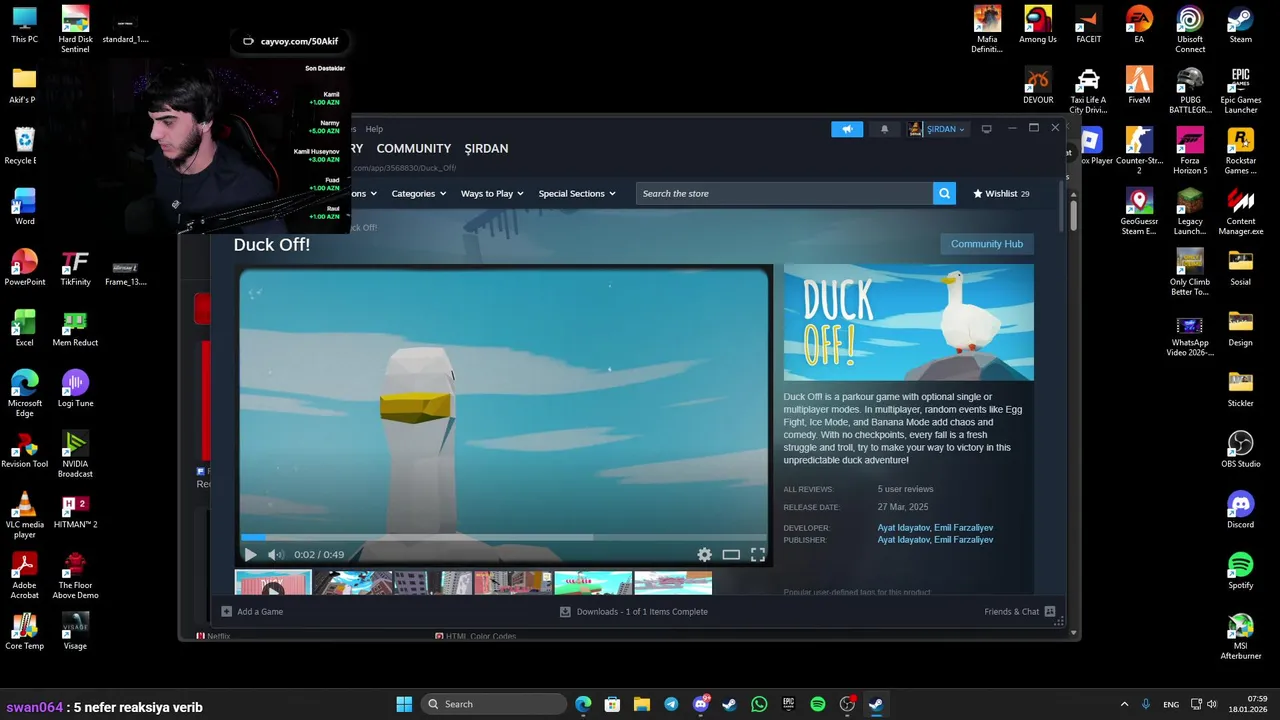1280x720 pixels.
Task: Show hidden system tray icons chevron
Action: (1124, 704)
